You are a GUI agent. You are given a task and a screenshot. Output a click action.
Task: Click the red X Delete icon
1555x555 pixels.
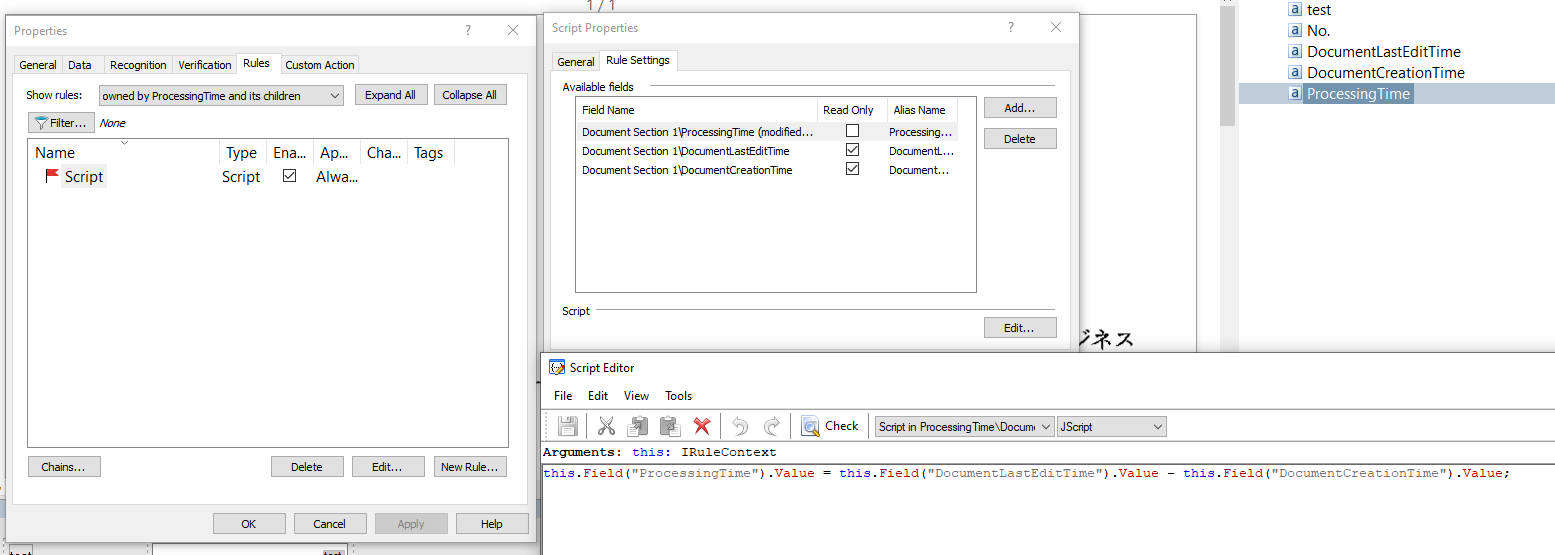[x=702, y=426]
